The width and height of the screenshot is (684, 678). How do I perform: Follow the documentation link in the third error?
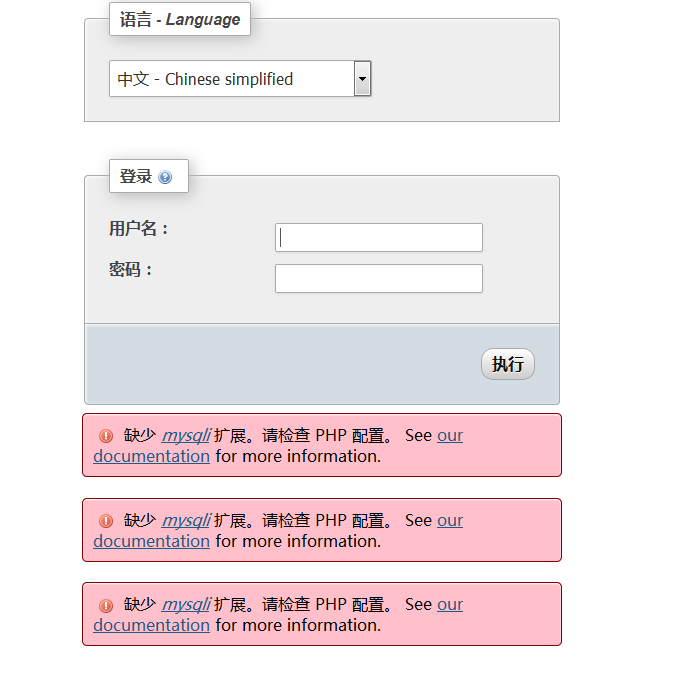(152, 625)
